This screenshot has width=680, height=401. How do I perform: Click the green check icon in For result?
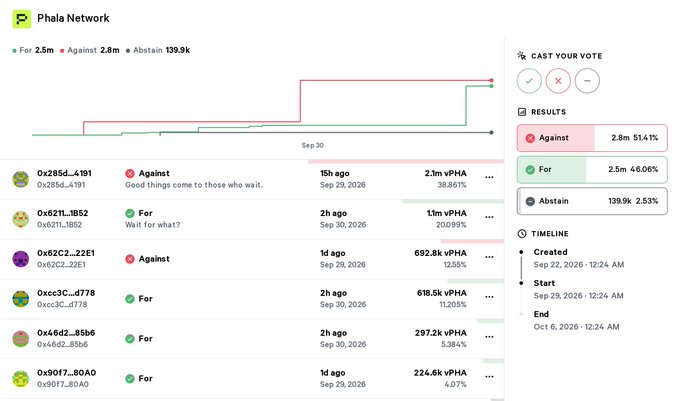[x=530, y=170]
